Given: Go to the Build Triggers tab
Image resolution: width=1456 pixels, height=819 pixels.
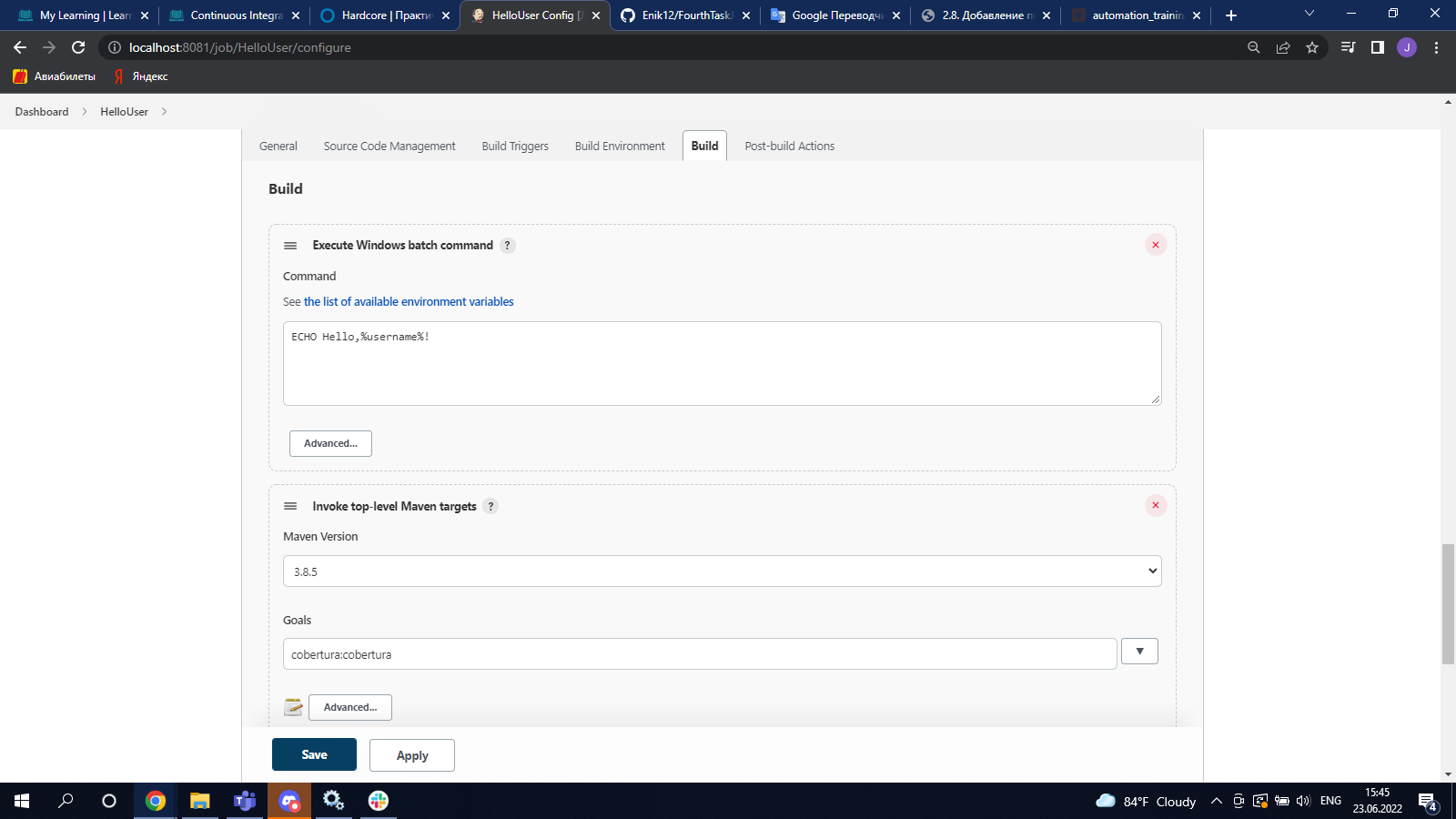Looking at the screenshot, I should (x=515, y=147).
